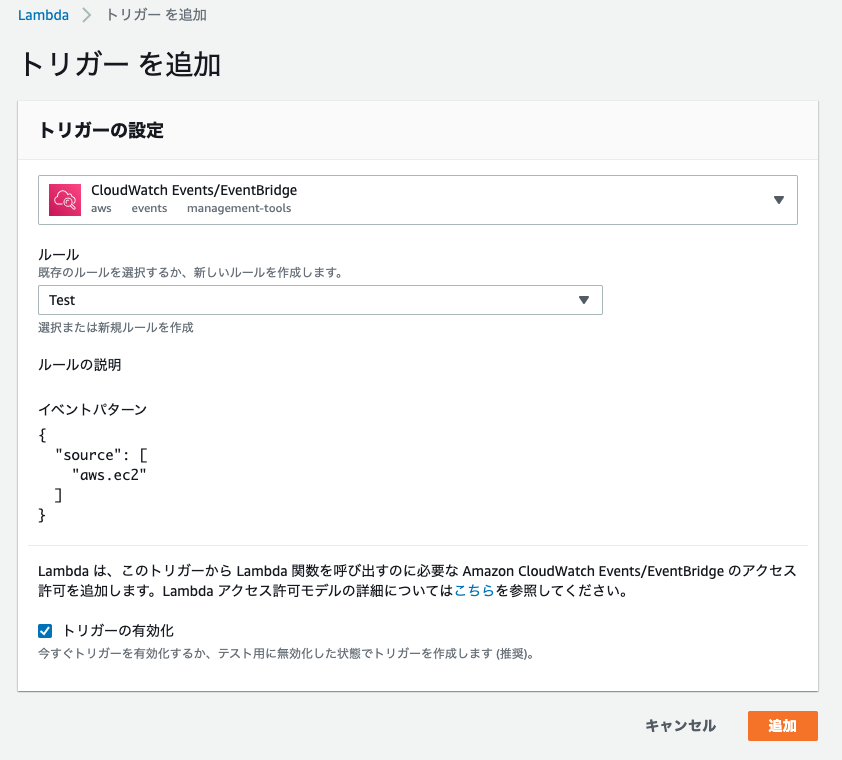842x760 pixels.
Task: Click the トリガーの設定 section header
Action: [101, 130]
